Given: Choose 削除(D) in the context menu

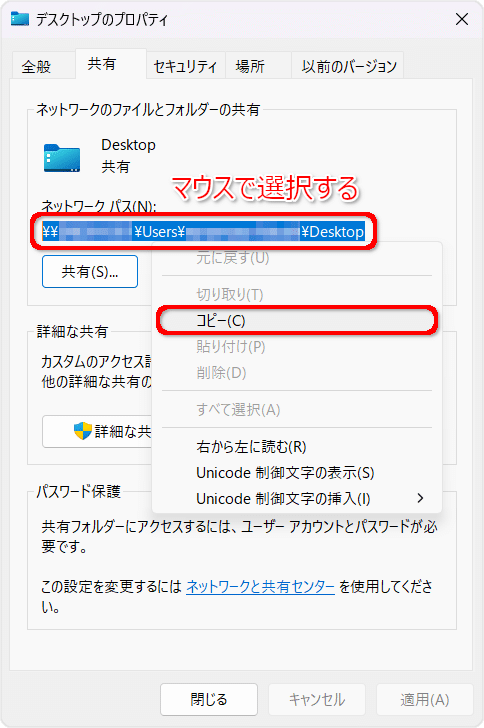Looking at the screenshot, I should (x=297, y=372).
